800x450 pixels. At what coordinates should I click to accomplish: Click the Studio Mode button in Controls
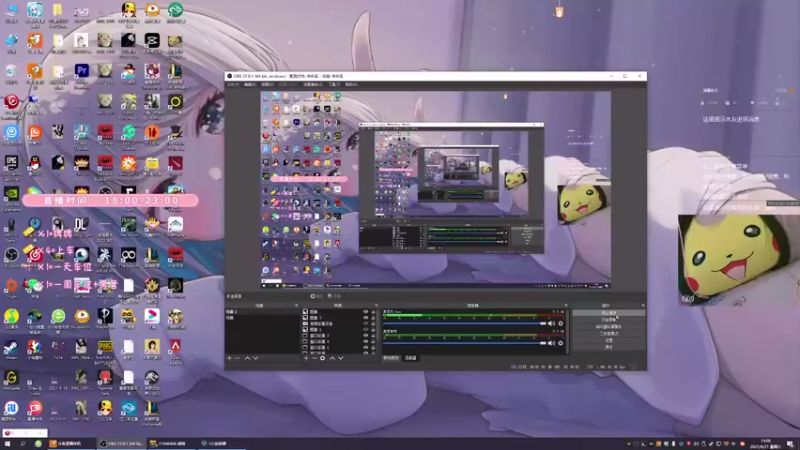pos(609,333)
